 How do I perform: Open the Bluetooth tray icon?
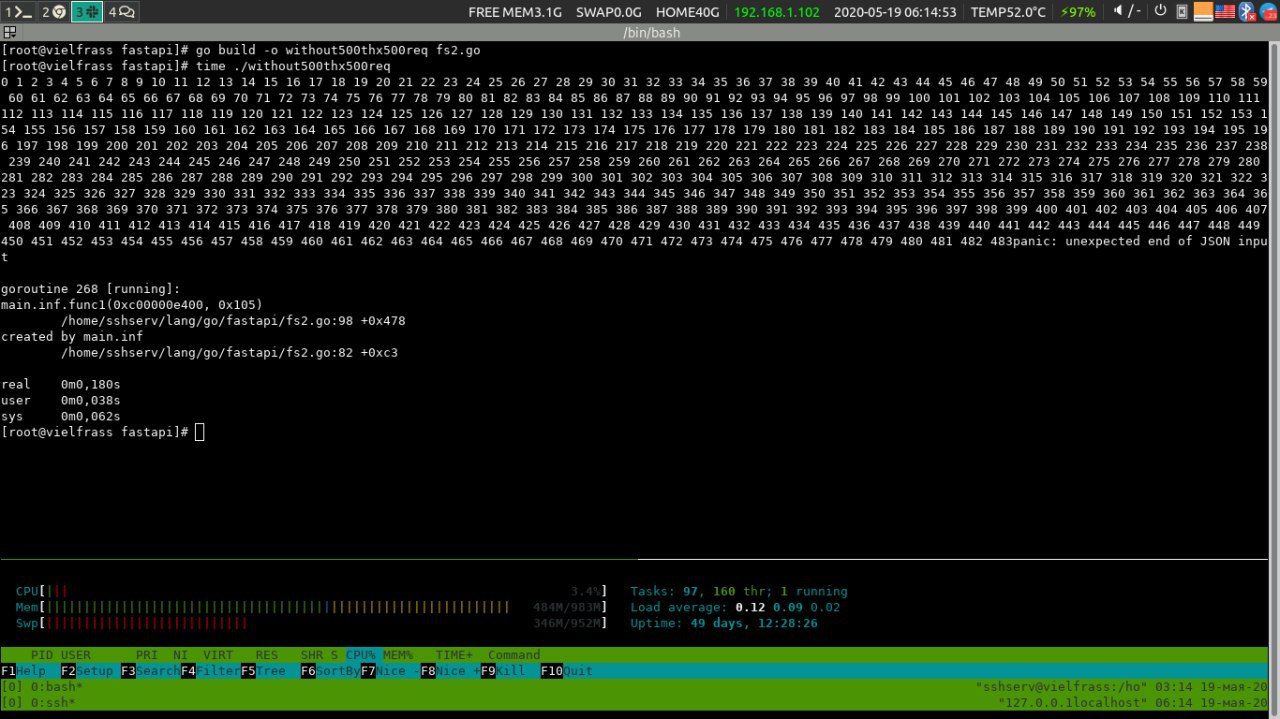(x=1247, y=12)
